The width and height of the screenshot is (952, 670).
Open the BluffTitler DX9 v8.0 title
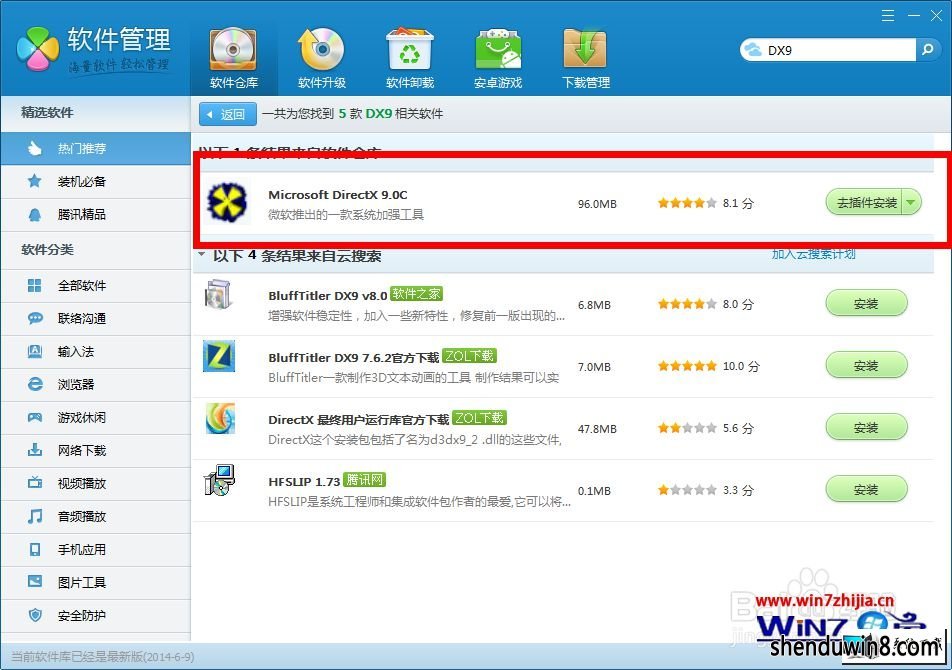(x=328, y=296)
